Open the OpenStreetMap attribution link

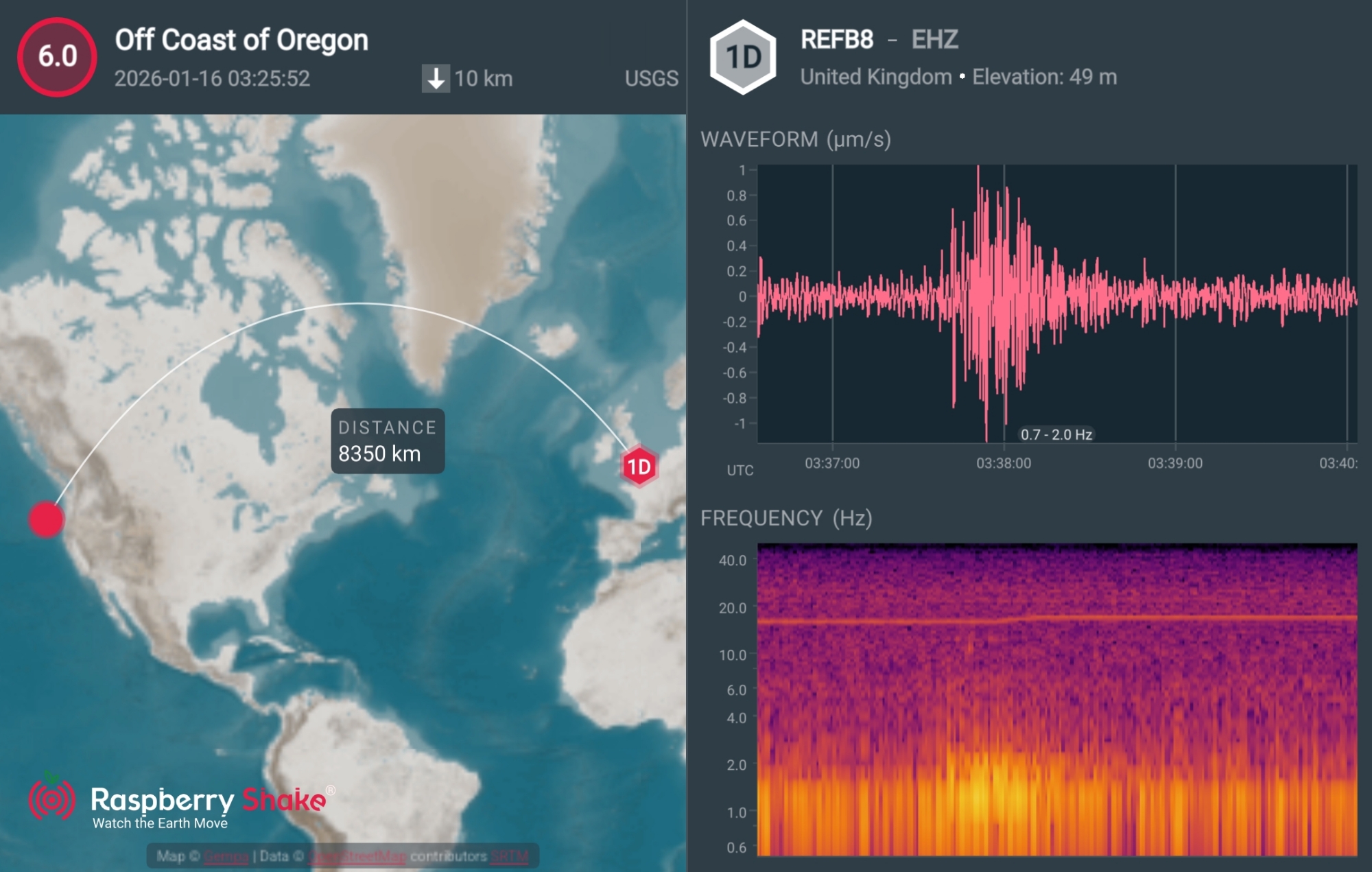357,856
